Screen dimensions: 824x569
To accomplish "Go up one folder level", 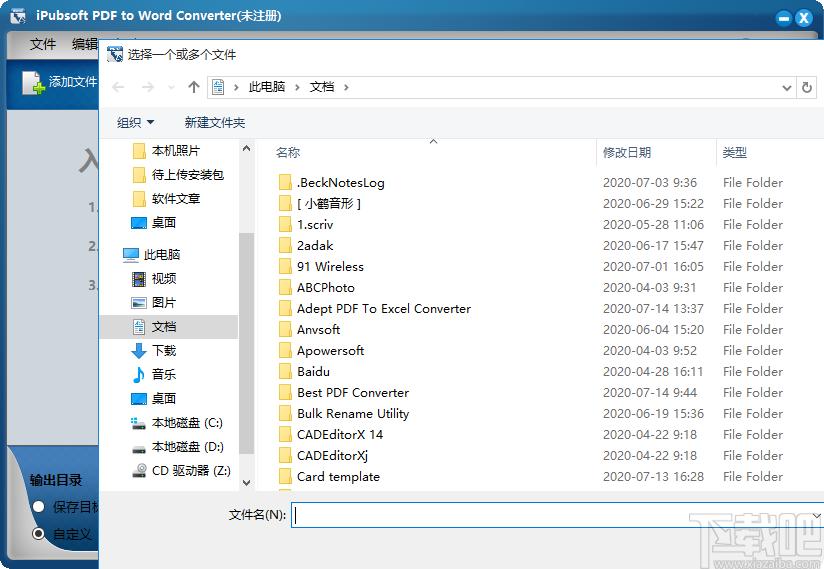I will [x=194, y=87].
